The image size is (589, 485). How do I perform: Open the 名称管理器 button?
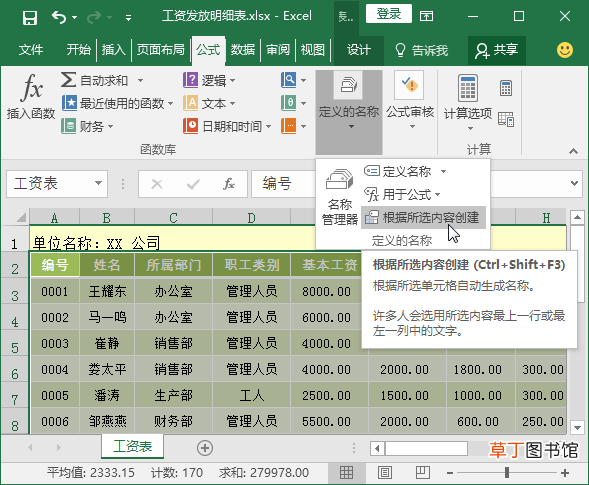pyautogui.click(x=340, y=196)
